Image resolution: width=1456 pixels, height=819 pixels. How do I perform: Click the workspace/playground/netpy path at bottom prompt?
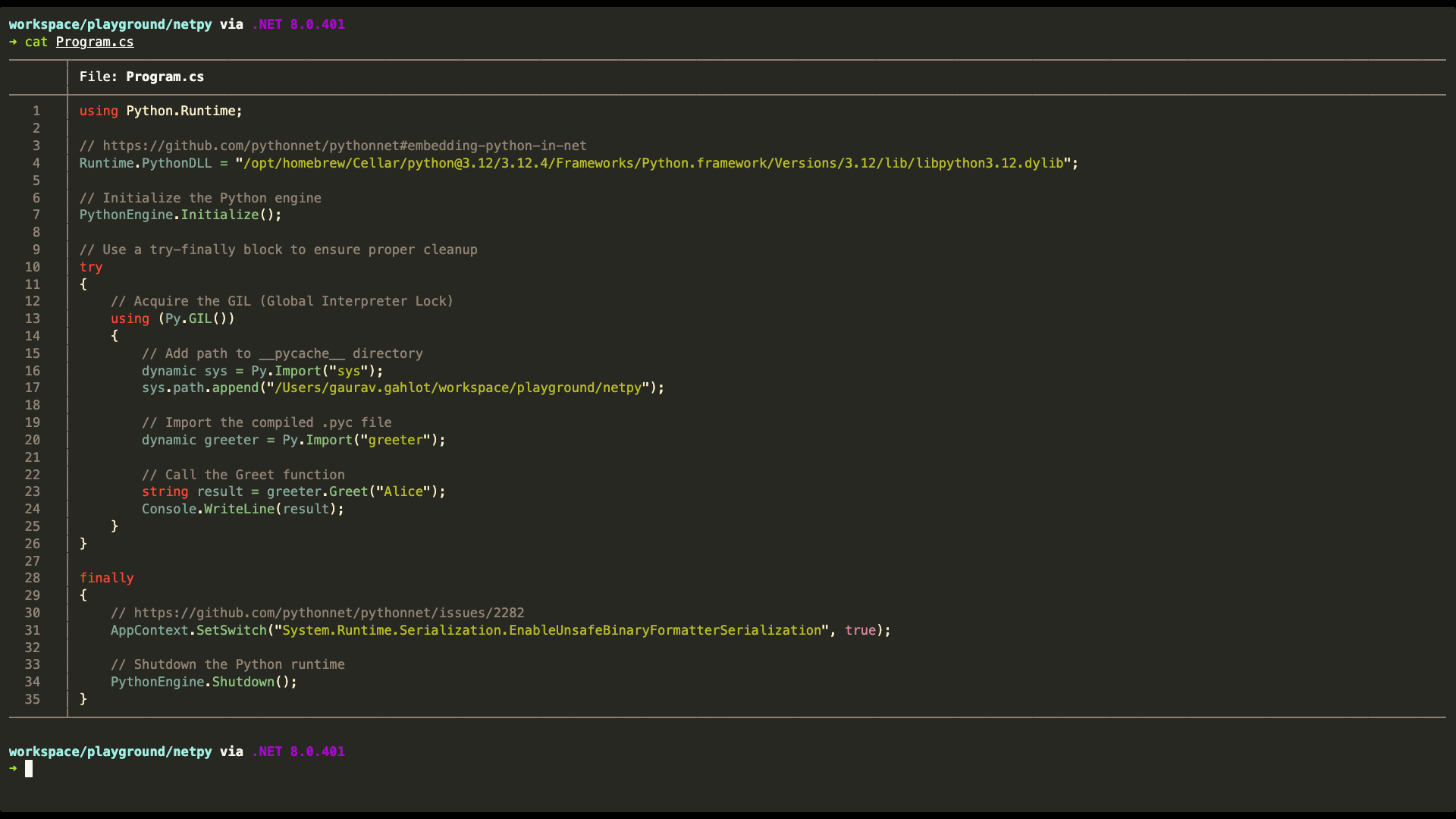click(x=111, y=752)
